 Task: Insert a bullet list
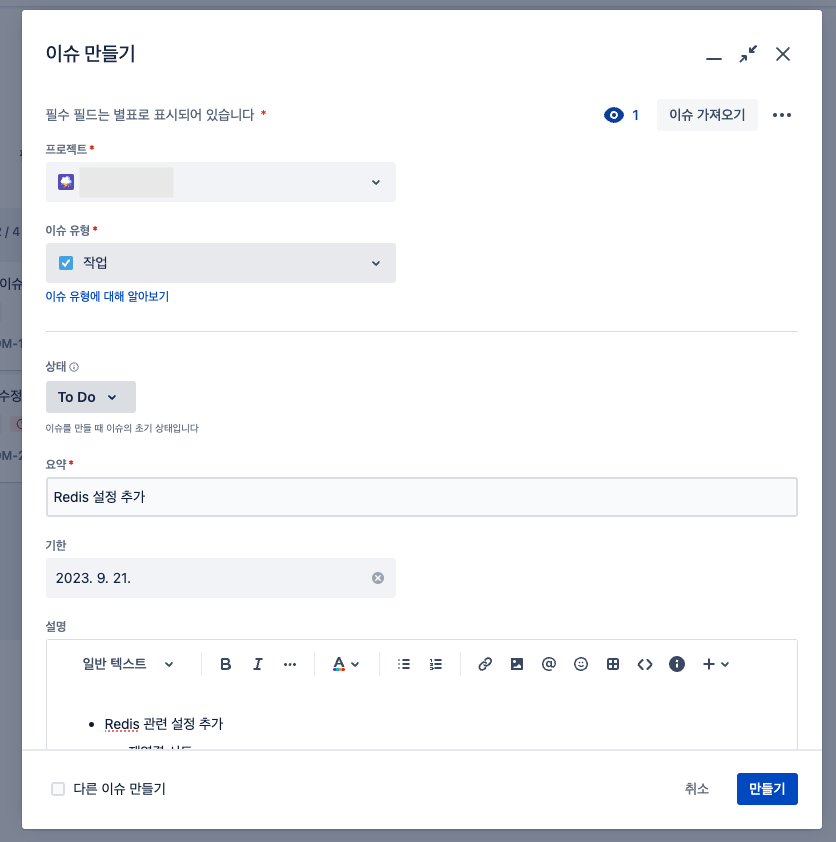[x=404, y=664]
